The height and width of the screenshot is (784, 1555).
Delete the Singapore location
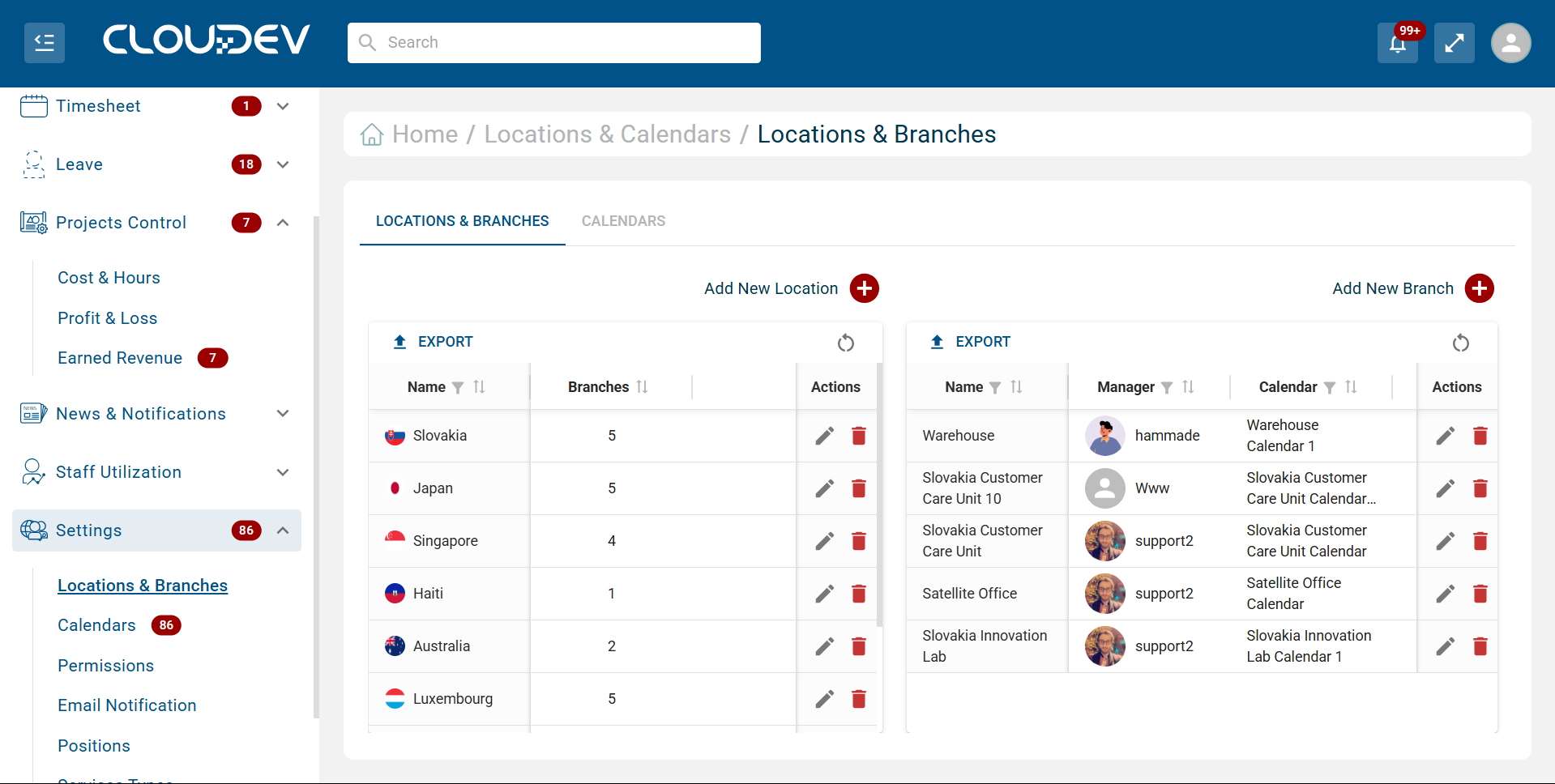[859, 541]
